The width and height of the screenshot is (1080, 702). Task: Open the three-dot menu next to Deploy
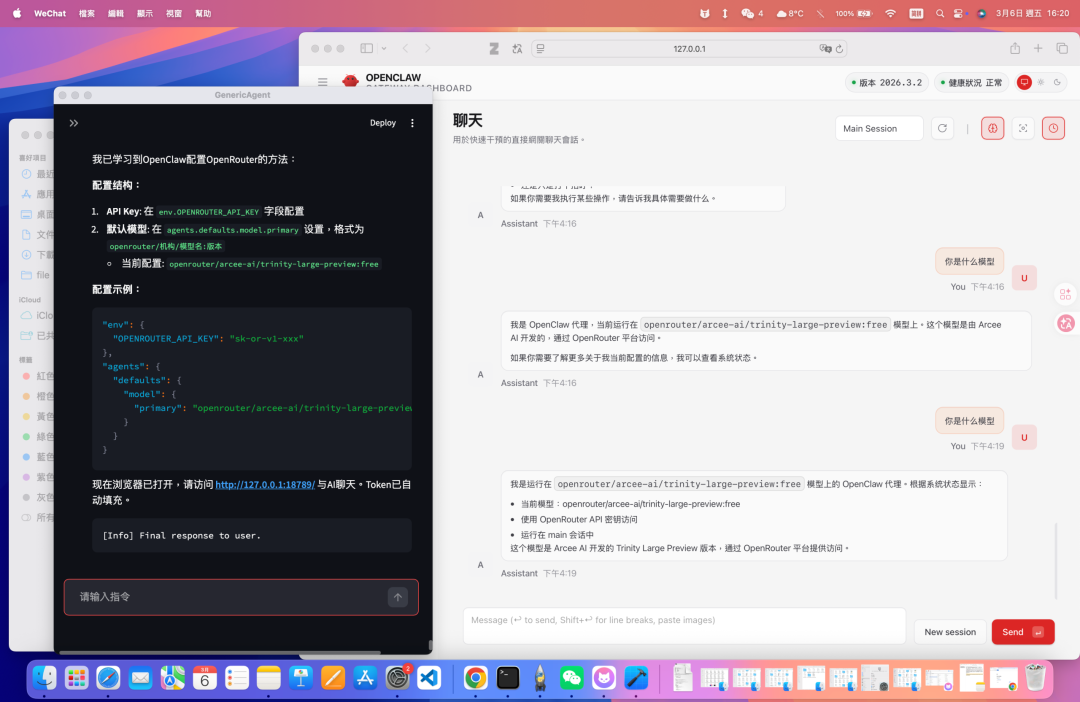(x=413, y=122)
